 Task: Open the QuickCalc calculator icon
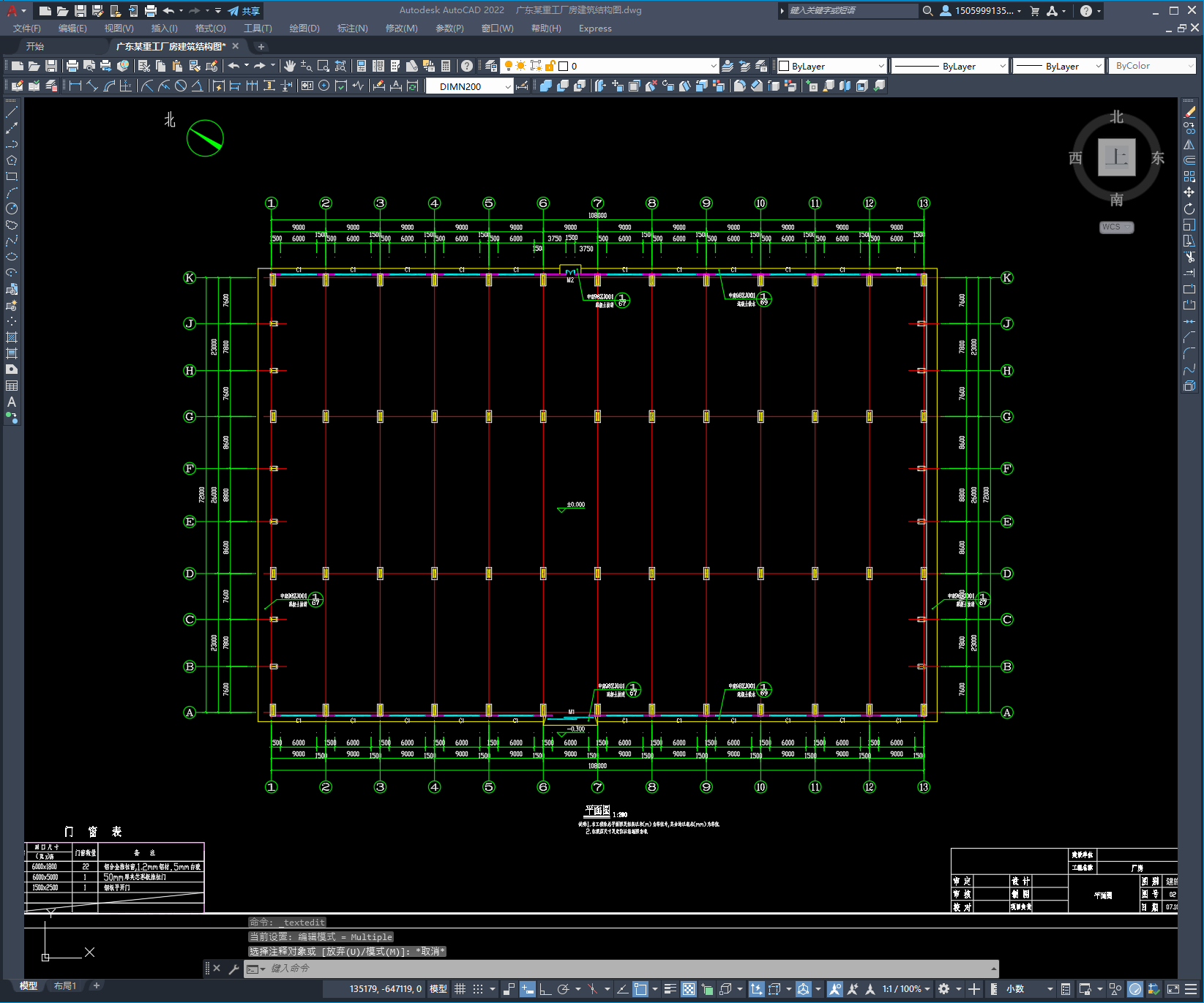click(x=446, y=66)
